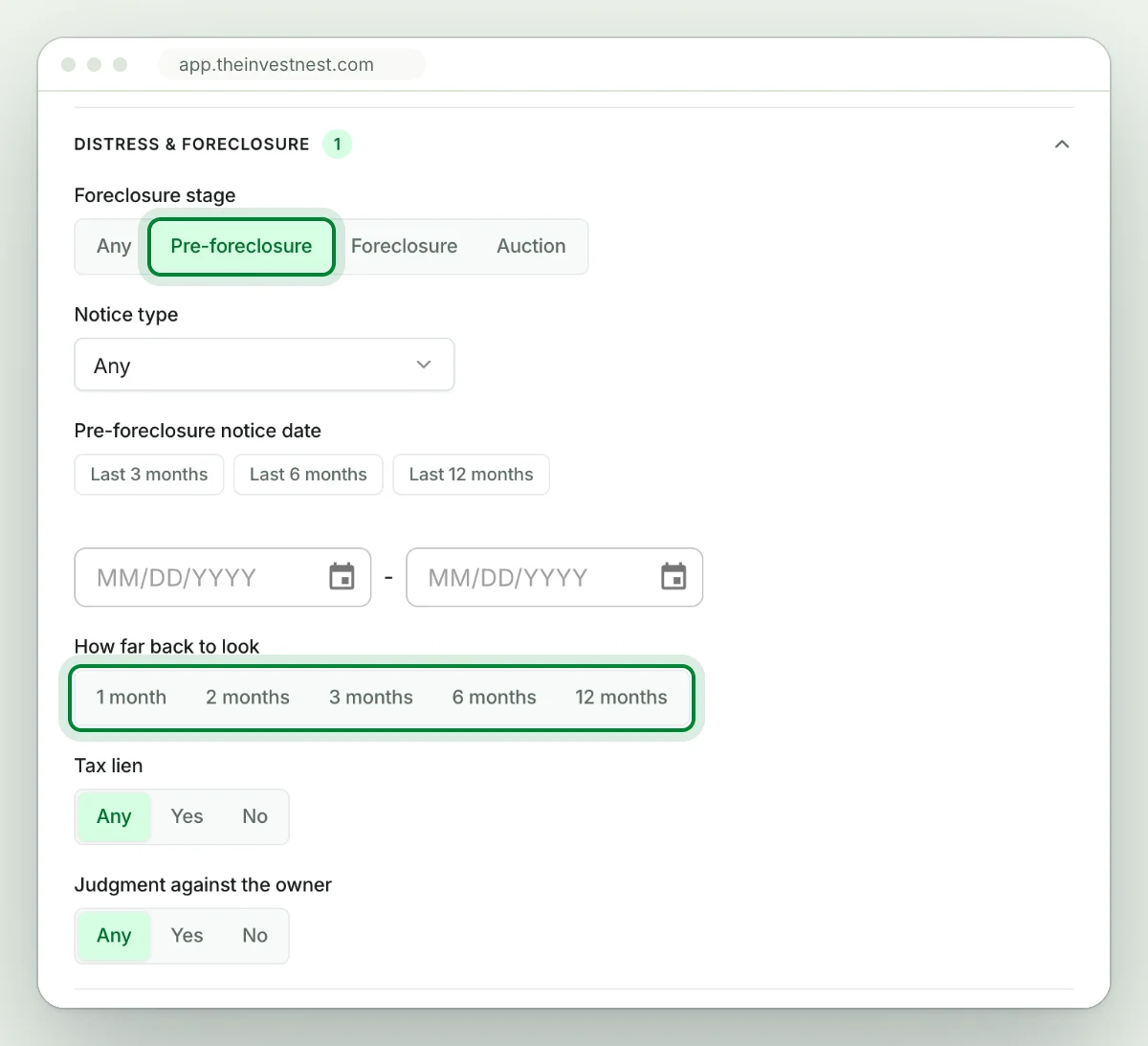Set look-back to 1 month

point(131,698)
